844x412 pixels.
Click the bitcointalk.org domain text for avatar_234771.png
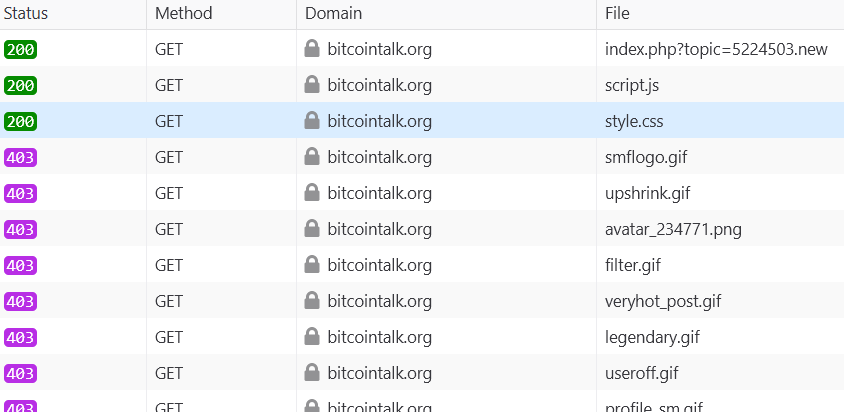tap(379, 230)
